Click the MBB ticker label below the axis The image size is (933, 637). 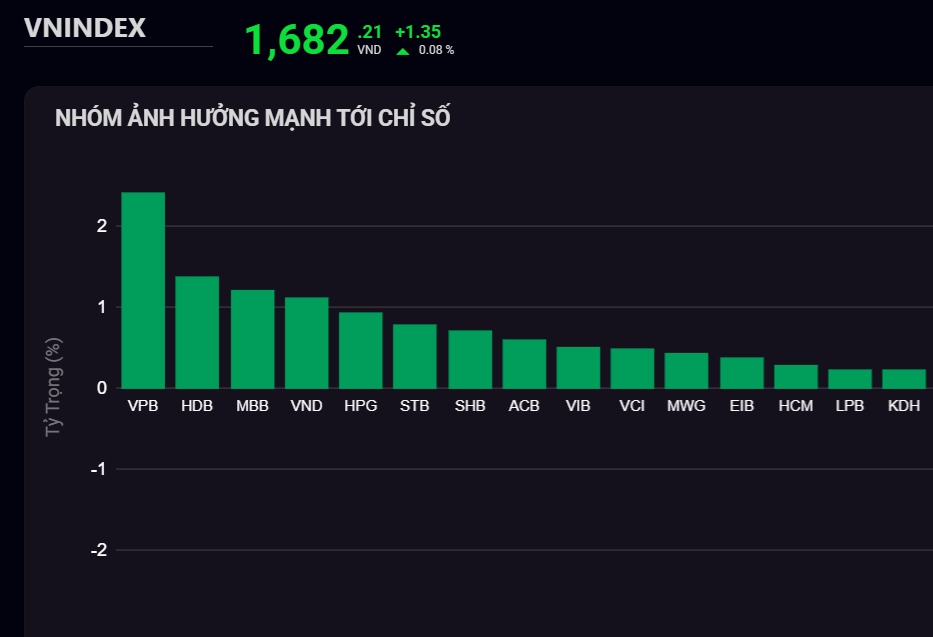tap(252, 406)
